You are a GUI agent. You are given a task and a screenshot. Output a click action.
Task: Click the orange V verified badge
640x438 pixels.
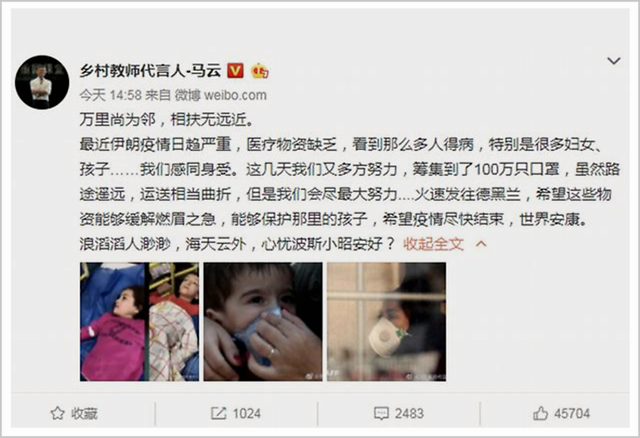point(235,71)
